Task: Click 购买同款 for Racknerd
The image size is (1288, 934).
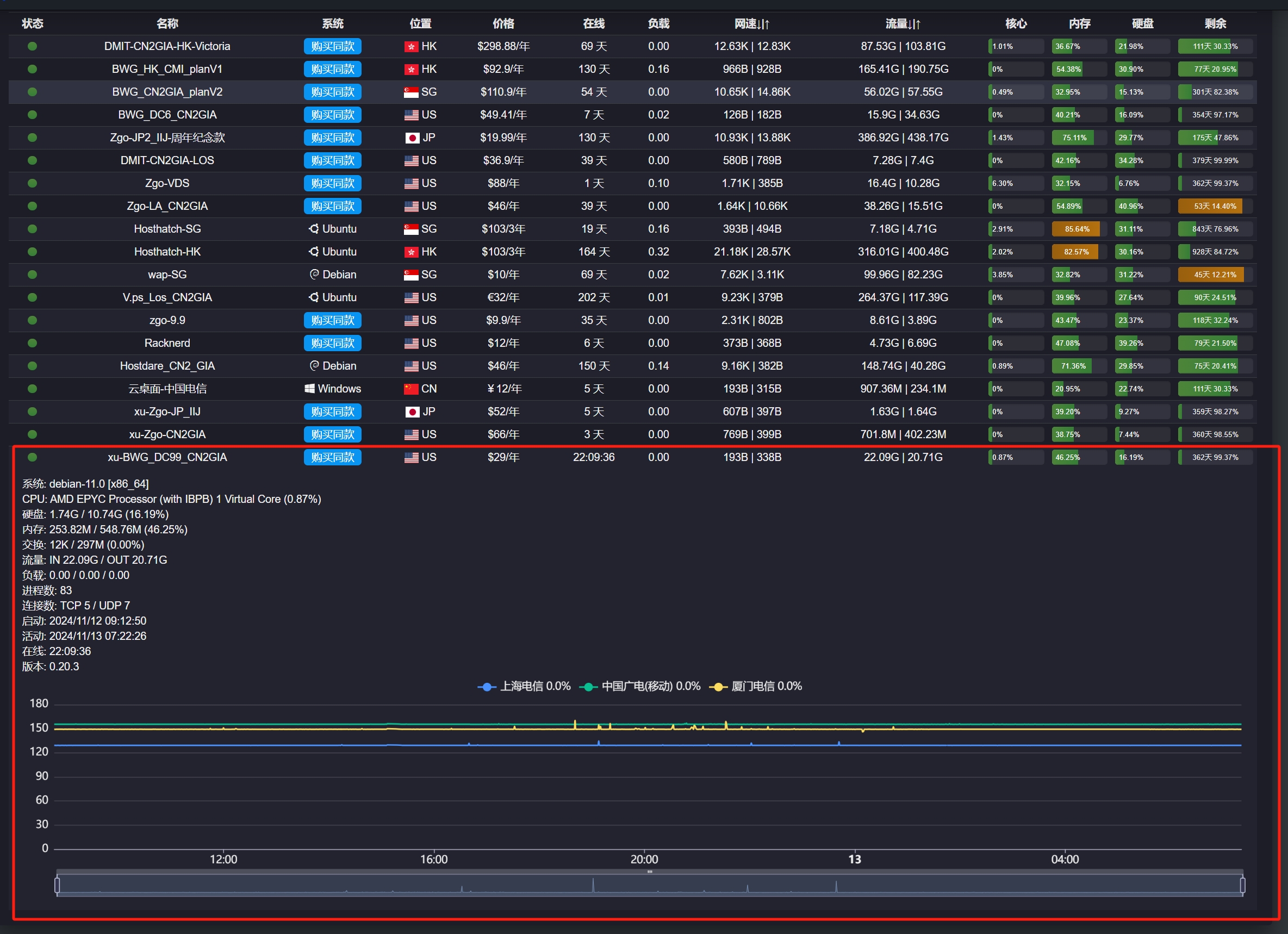Action: pyautogui.click(x=333, y=343)
